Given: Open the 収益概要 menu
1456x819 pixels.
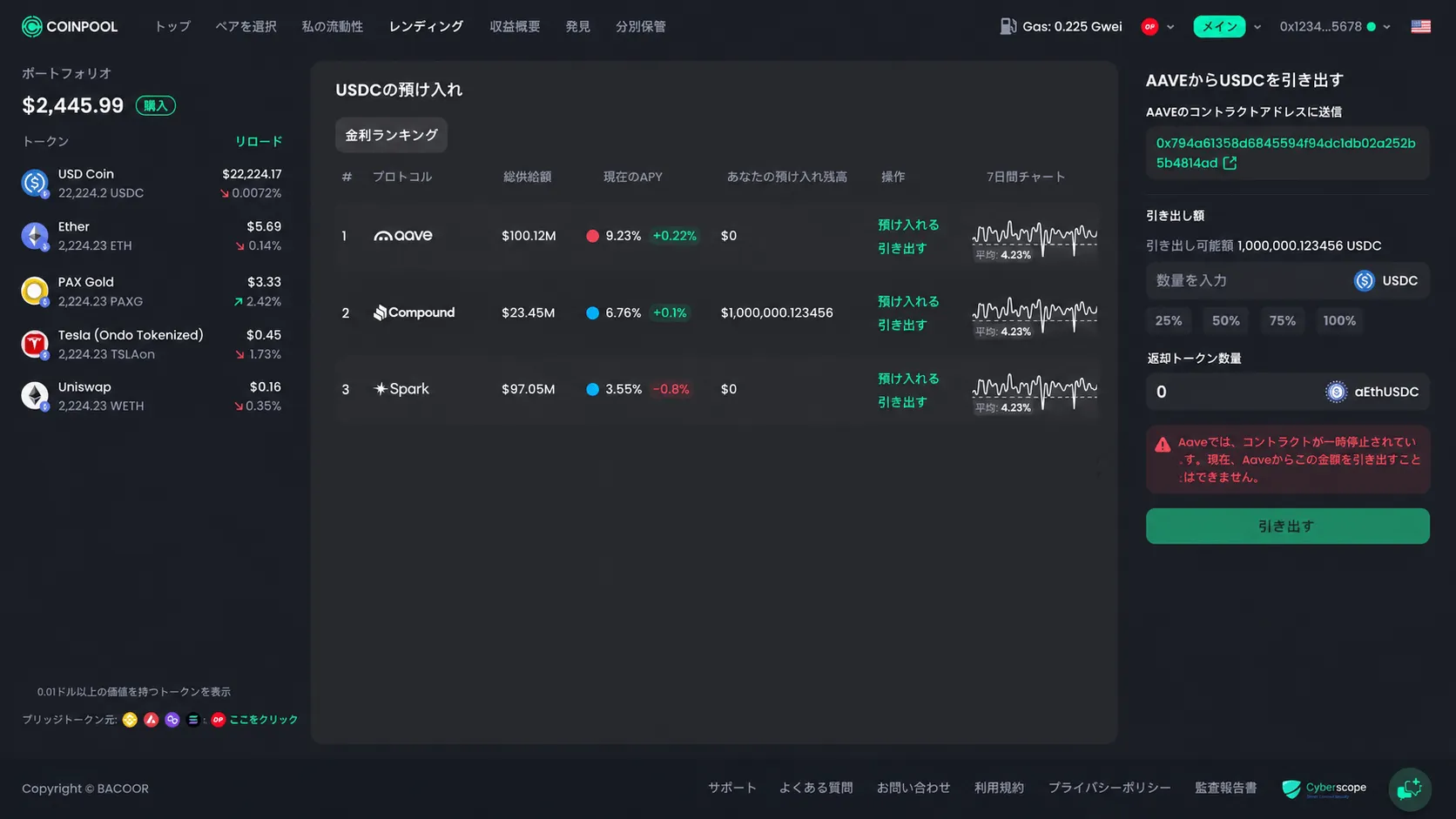Looking at the screenshot, I should [515, 27].
